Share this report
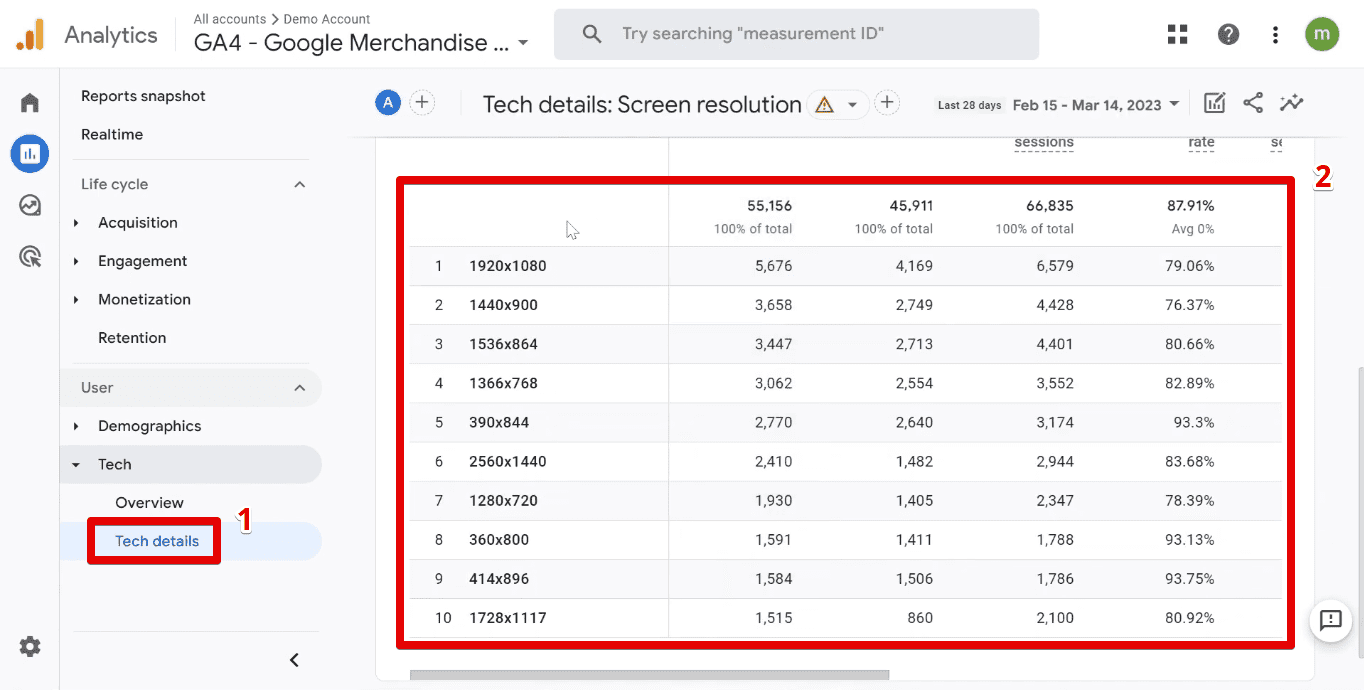Image resolution: width=1364 pixels, height=690 pixels. click(1253, 103)
